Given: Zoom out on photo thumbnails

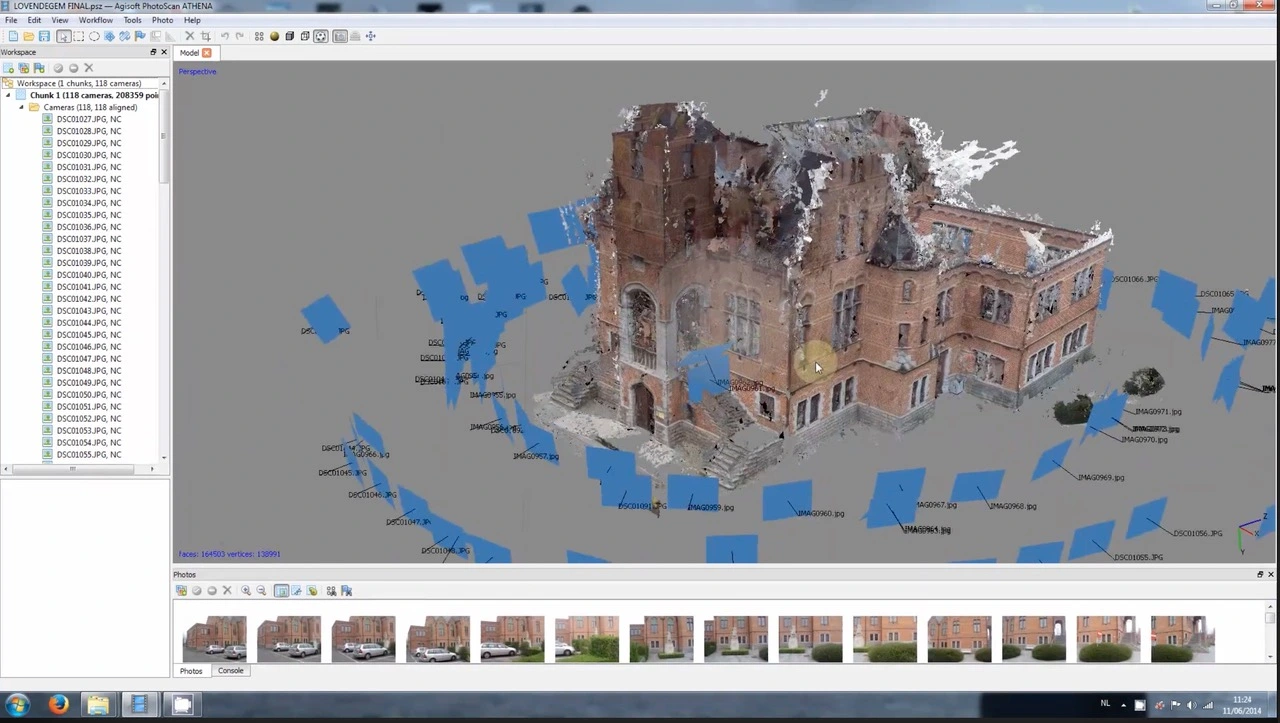Looking at the screenshot, I should (x=261, y=591).
